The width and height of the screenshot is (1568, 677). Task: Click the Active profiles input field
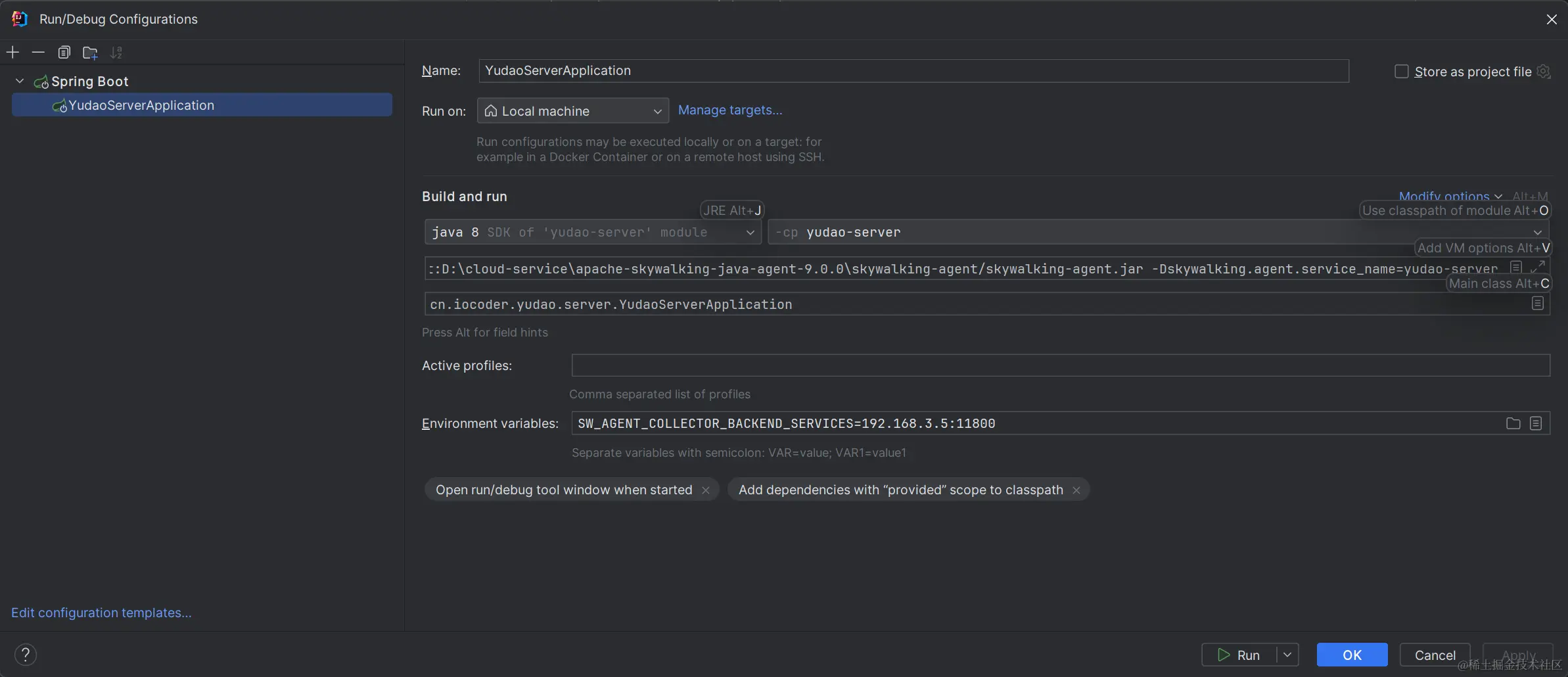1060,365
